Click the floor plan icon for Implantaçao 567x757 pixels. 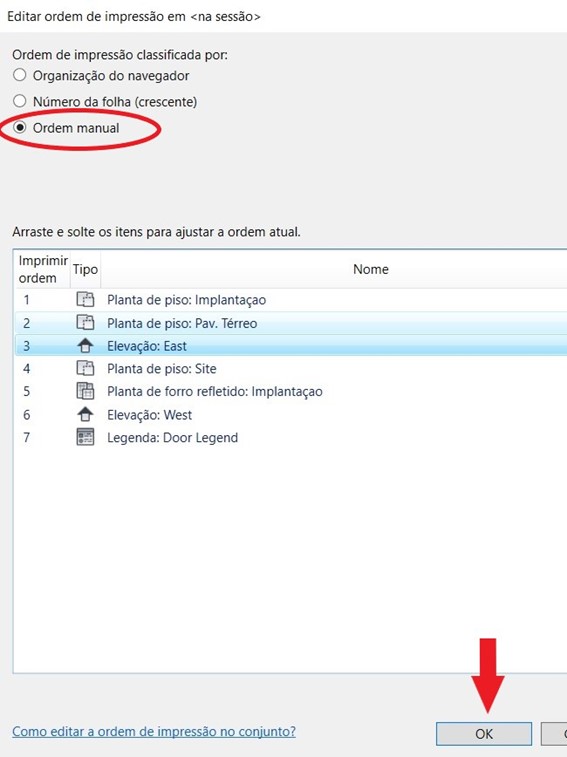point(85,300)
